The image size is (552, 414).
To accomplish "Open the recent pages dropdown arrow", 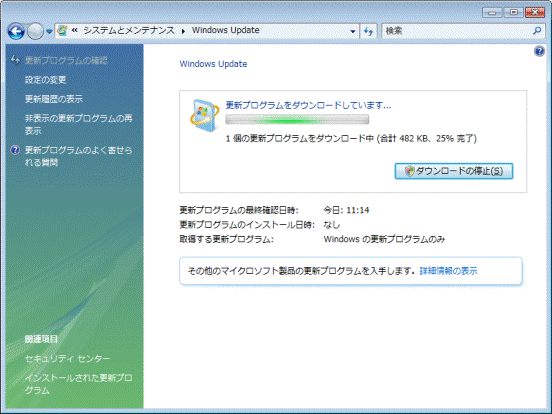I will tap(49, 31).
